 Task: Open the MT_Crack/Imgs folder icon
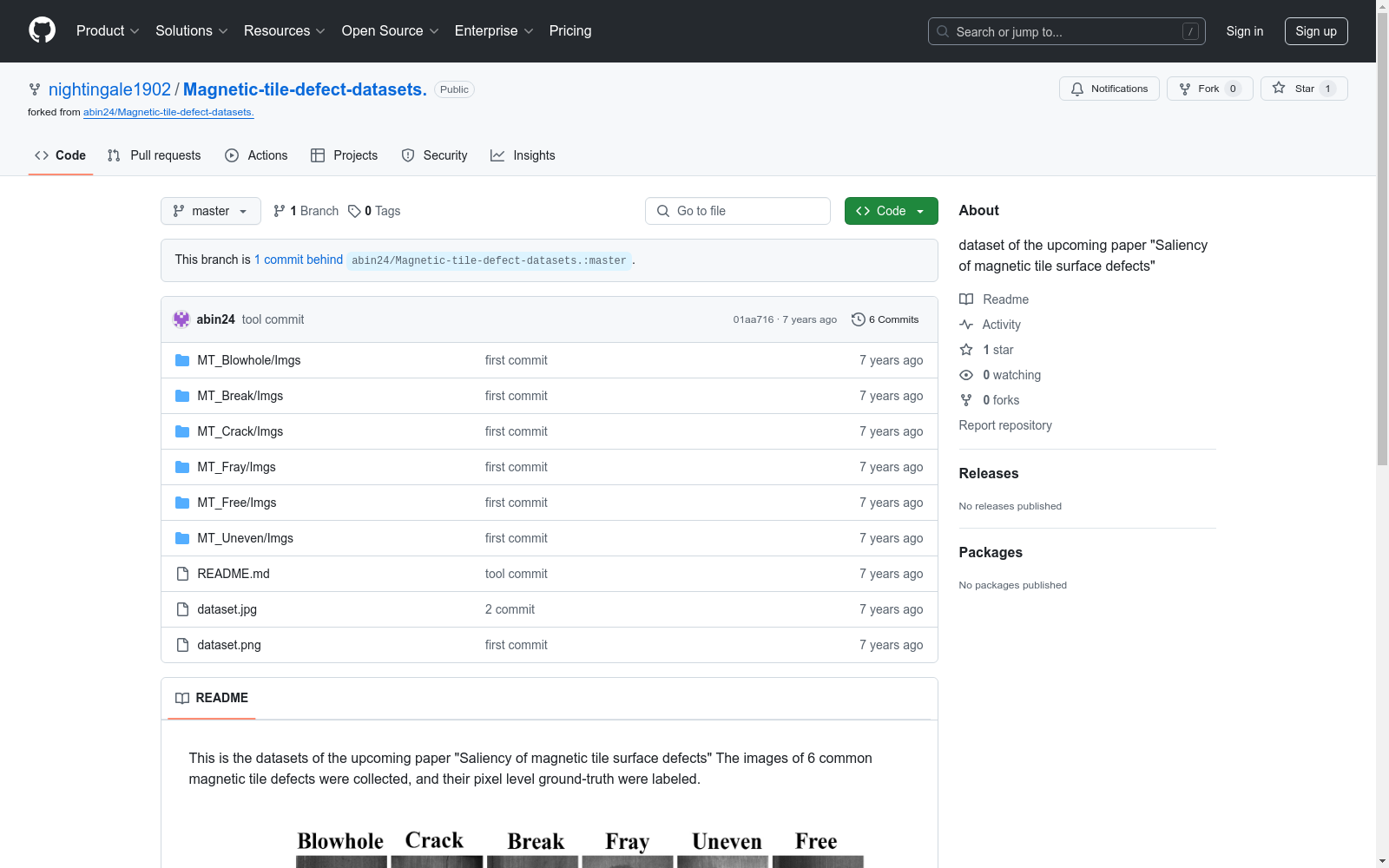[182, 431]
